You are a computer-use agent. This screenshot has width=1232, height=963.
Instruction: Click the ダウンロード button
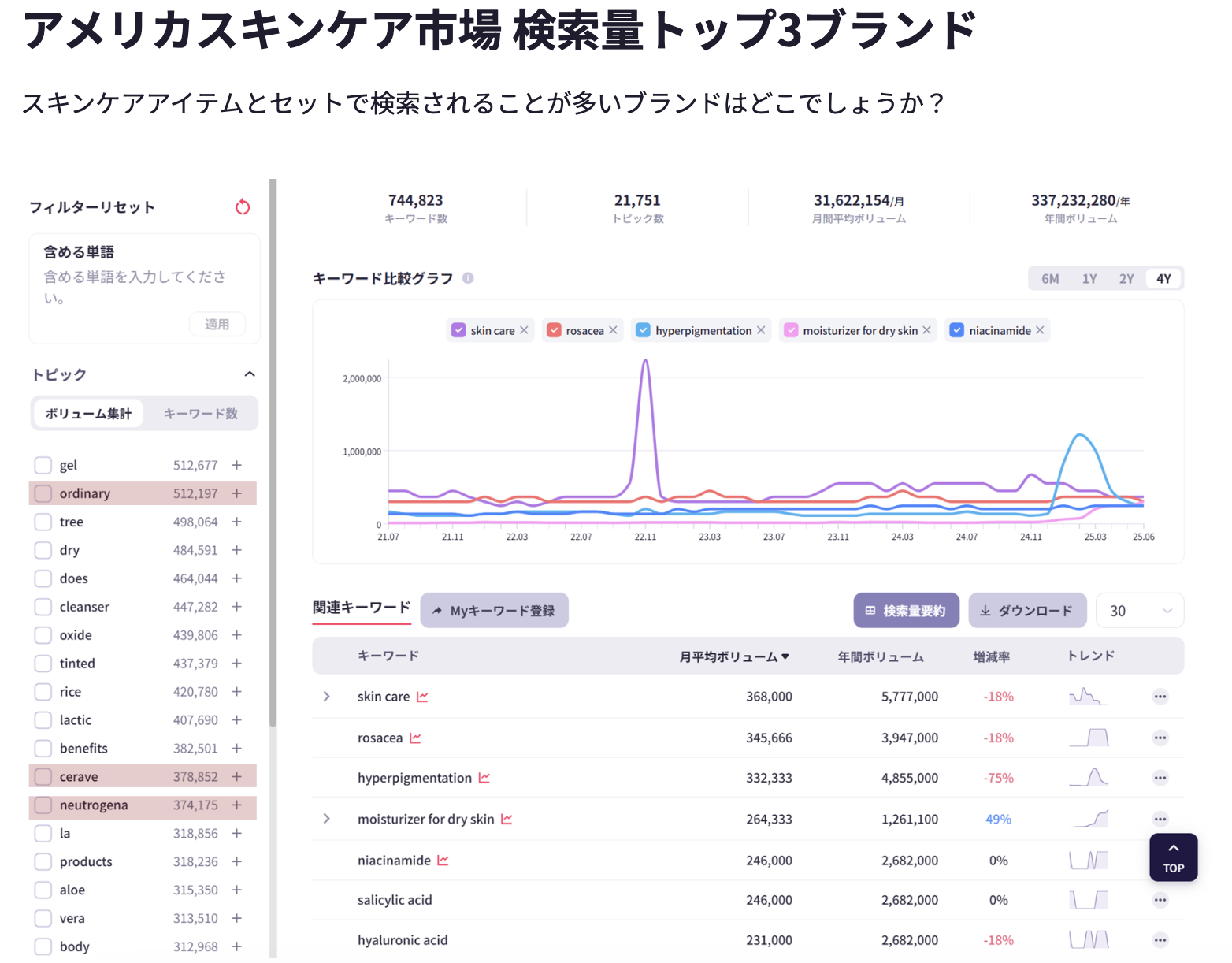tap(1026, 611)
